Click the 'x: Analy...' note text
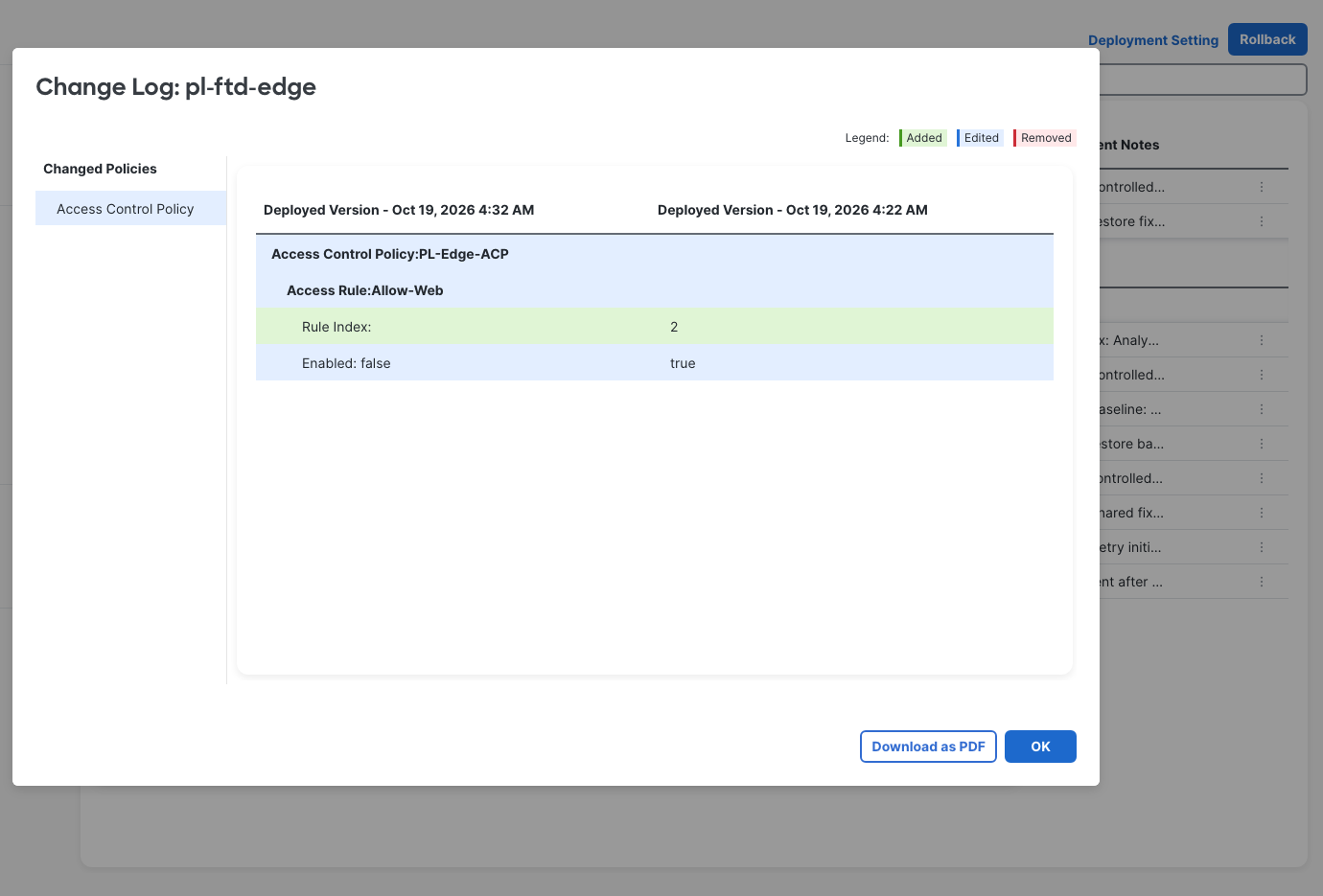This screenshot has width=1323, height=896. click(x=1129, y=340)
